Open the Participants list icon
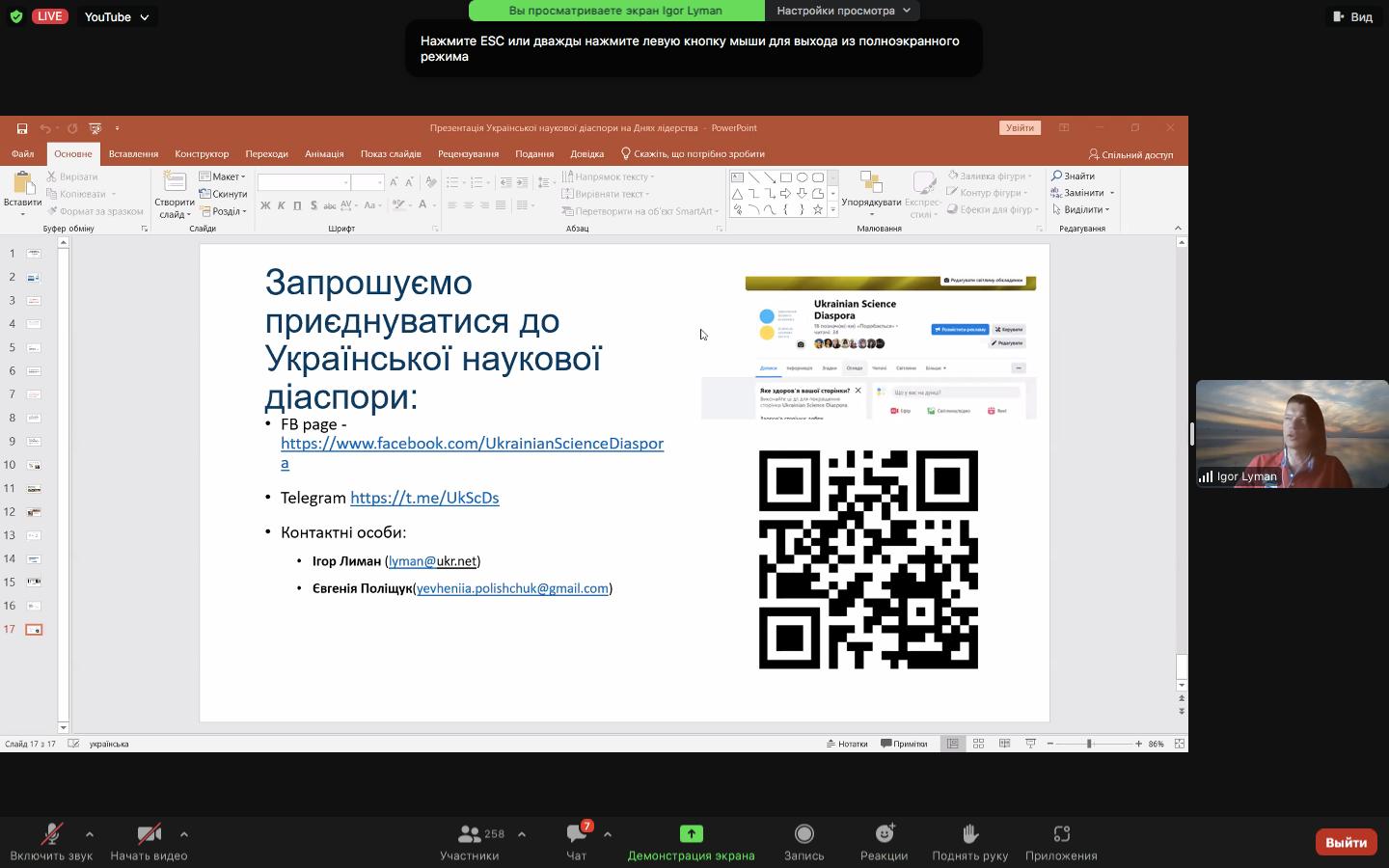 [x=470, y=834]
